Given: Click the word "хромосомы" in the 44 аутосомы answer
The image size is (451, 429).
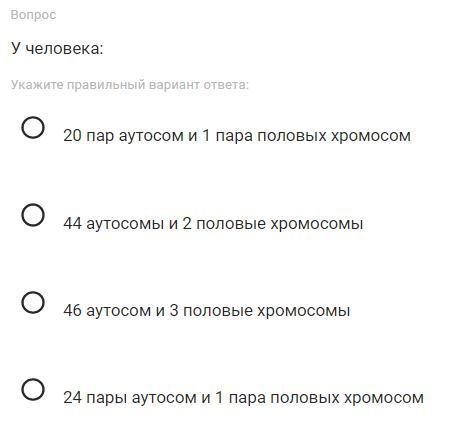Looking at the screenshot, I should [x=317, y=224].
